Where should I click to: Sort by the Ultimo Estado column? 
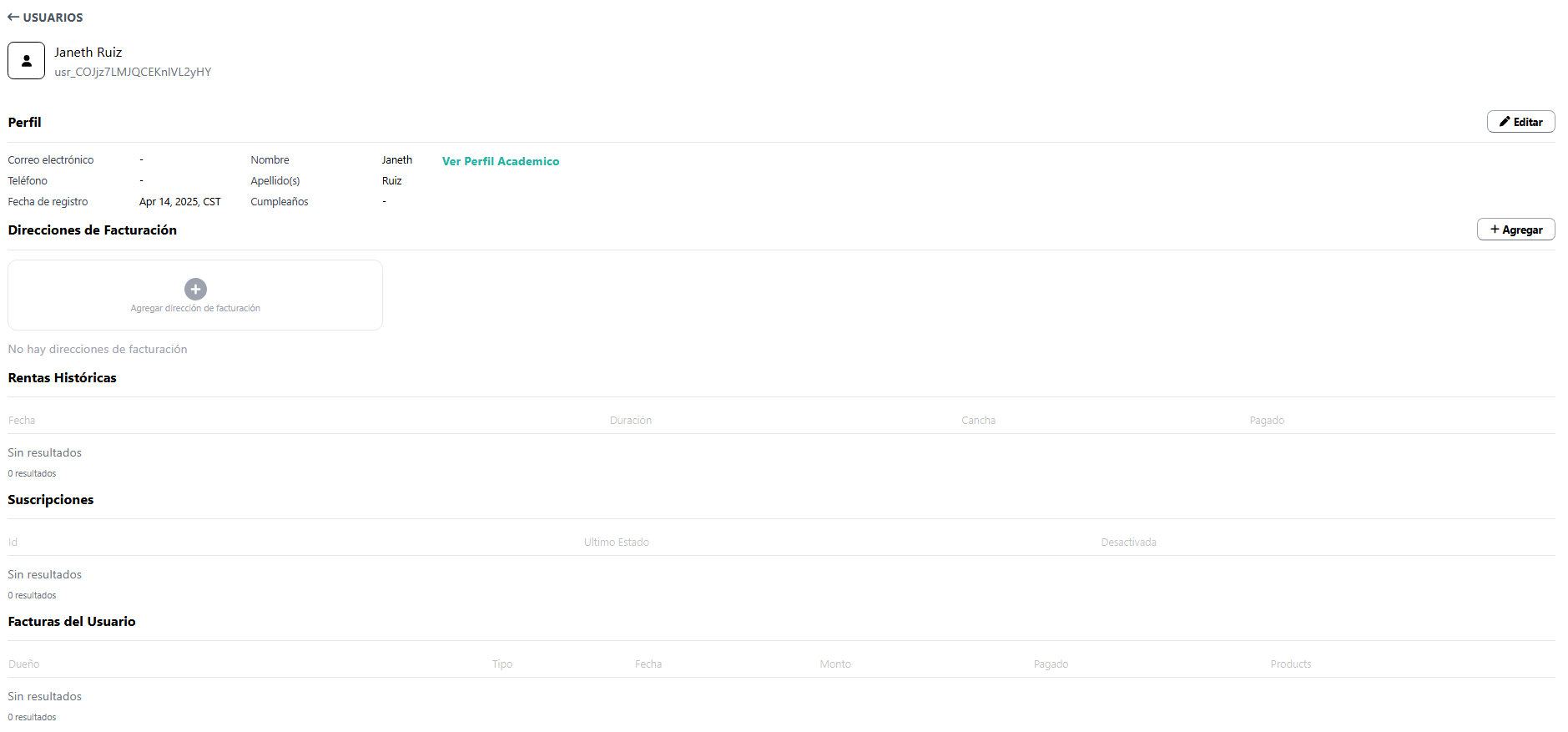pyautogui.click(x=616, y=543)
